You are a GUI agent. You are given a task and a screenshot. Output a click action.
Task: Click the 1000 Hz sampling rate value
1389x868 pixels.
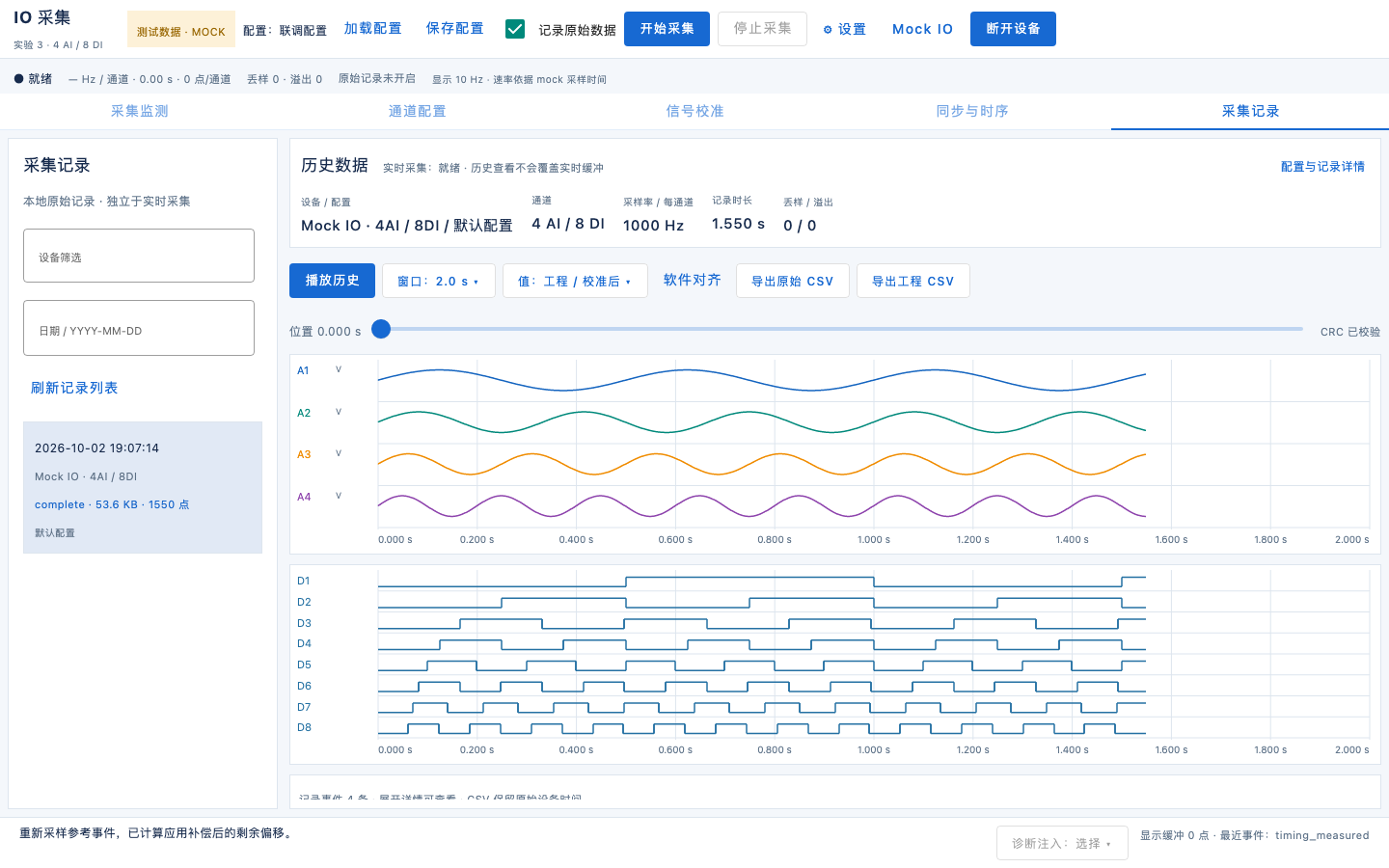(x=653, y=225)
